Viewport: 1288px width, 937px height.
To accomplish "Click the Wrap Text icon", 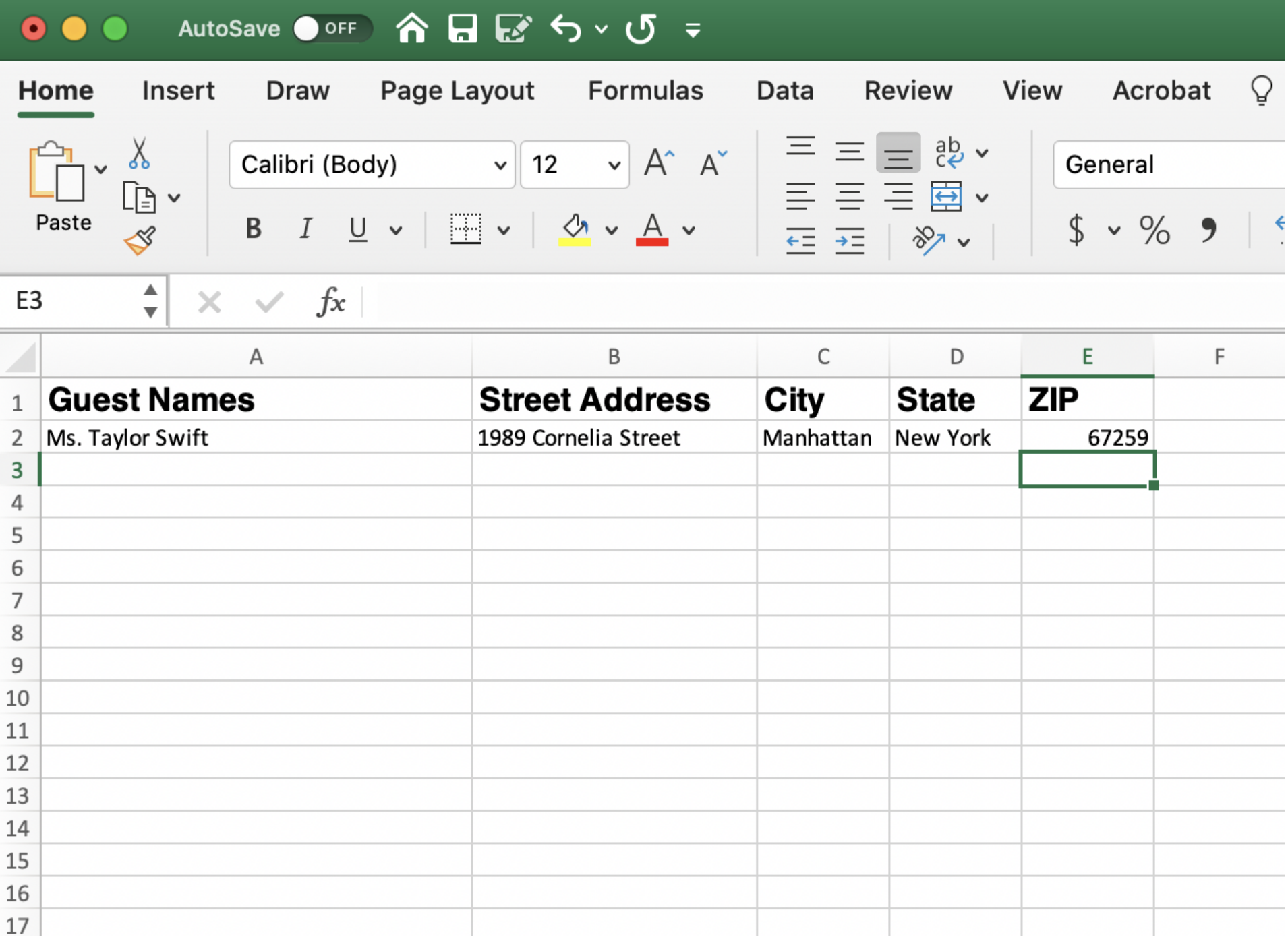I will coord(949,152).
